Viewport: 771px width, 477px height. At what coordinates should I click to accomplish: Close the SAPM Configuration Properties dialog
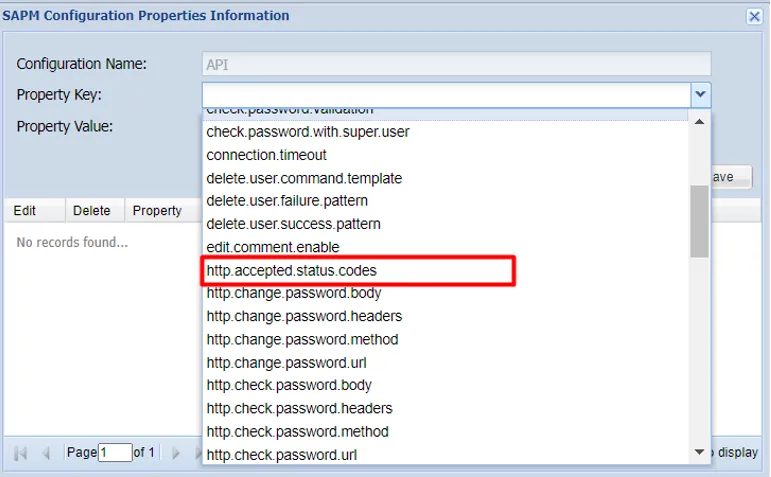point(754,16)
